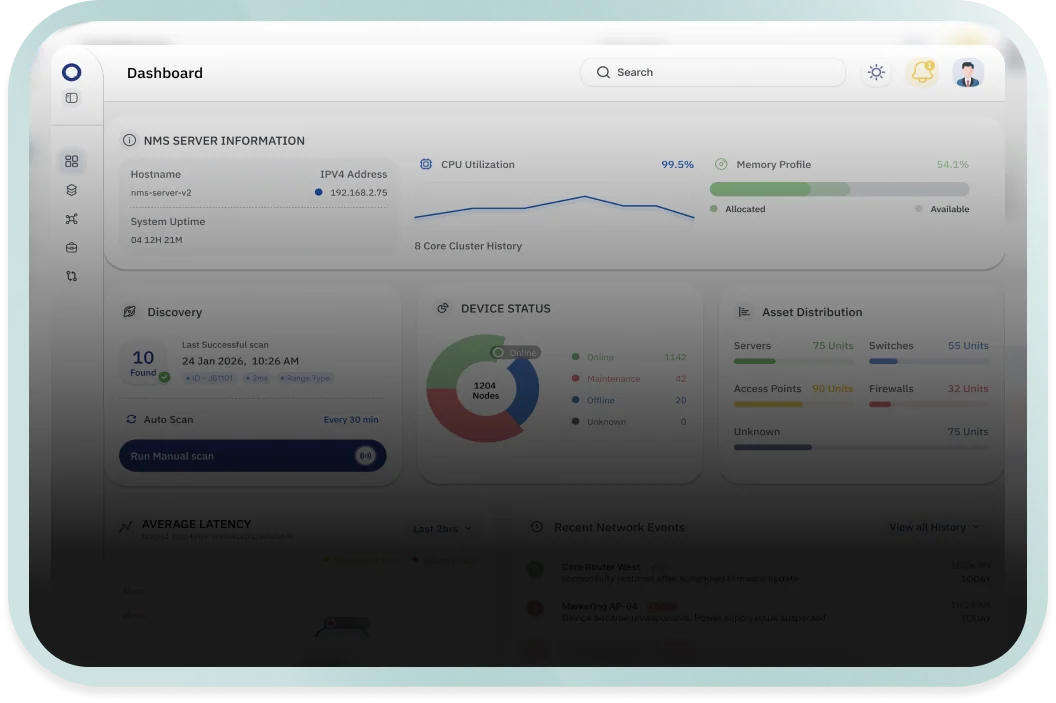Click the Average Latency chart icon
1056x703 pixels.
[126, 527]
